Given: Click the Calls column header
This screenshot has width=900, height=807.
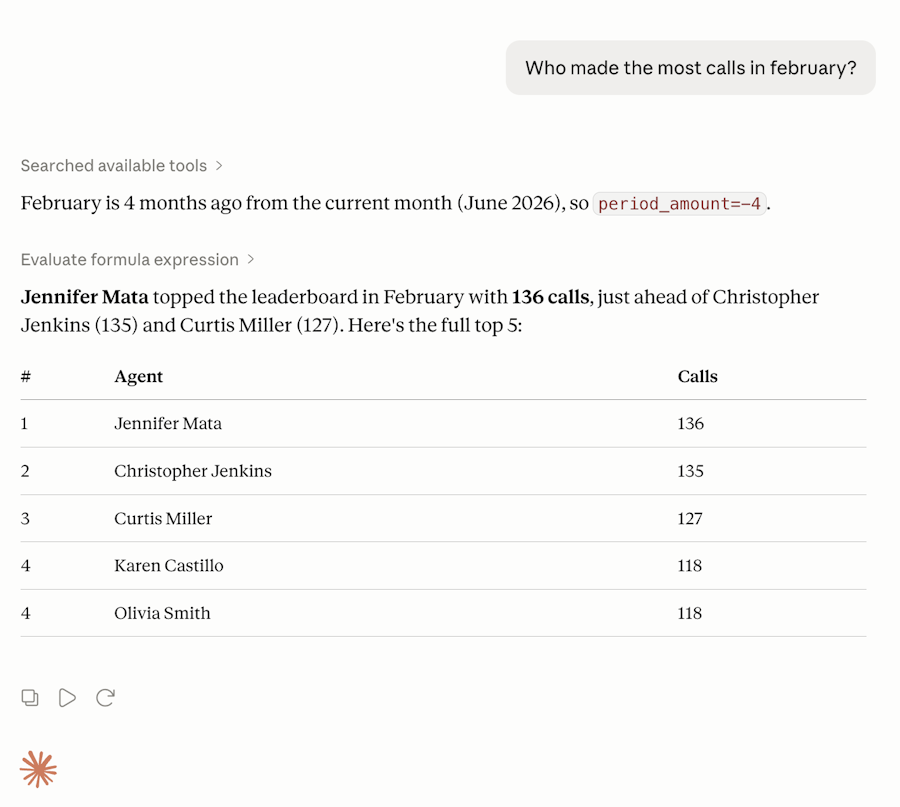Looking at the screenshot, I should (697, 377).
